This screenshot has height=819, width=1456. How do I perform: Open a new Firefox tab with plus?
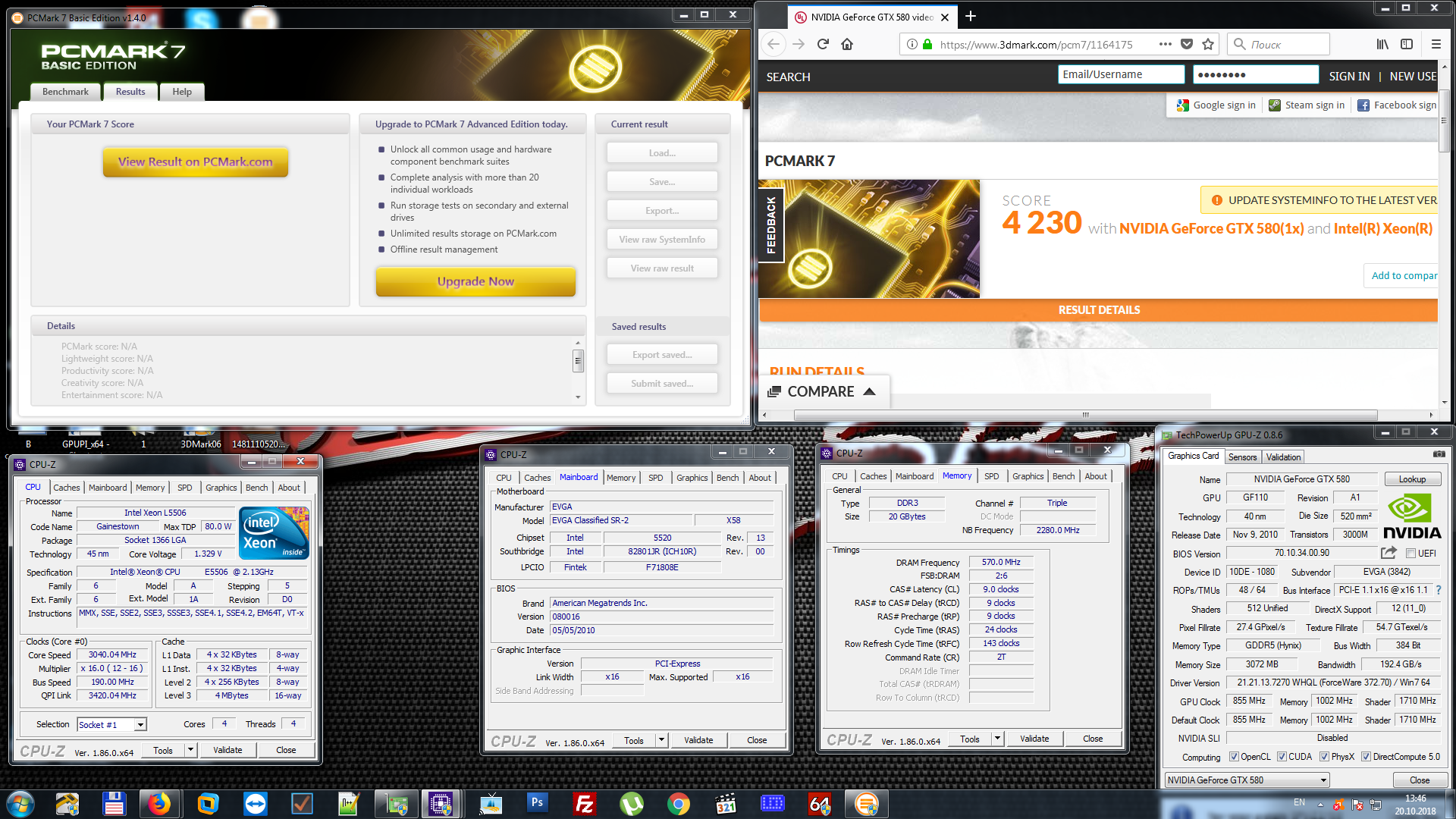pos(971,16)
